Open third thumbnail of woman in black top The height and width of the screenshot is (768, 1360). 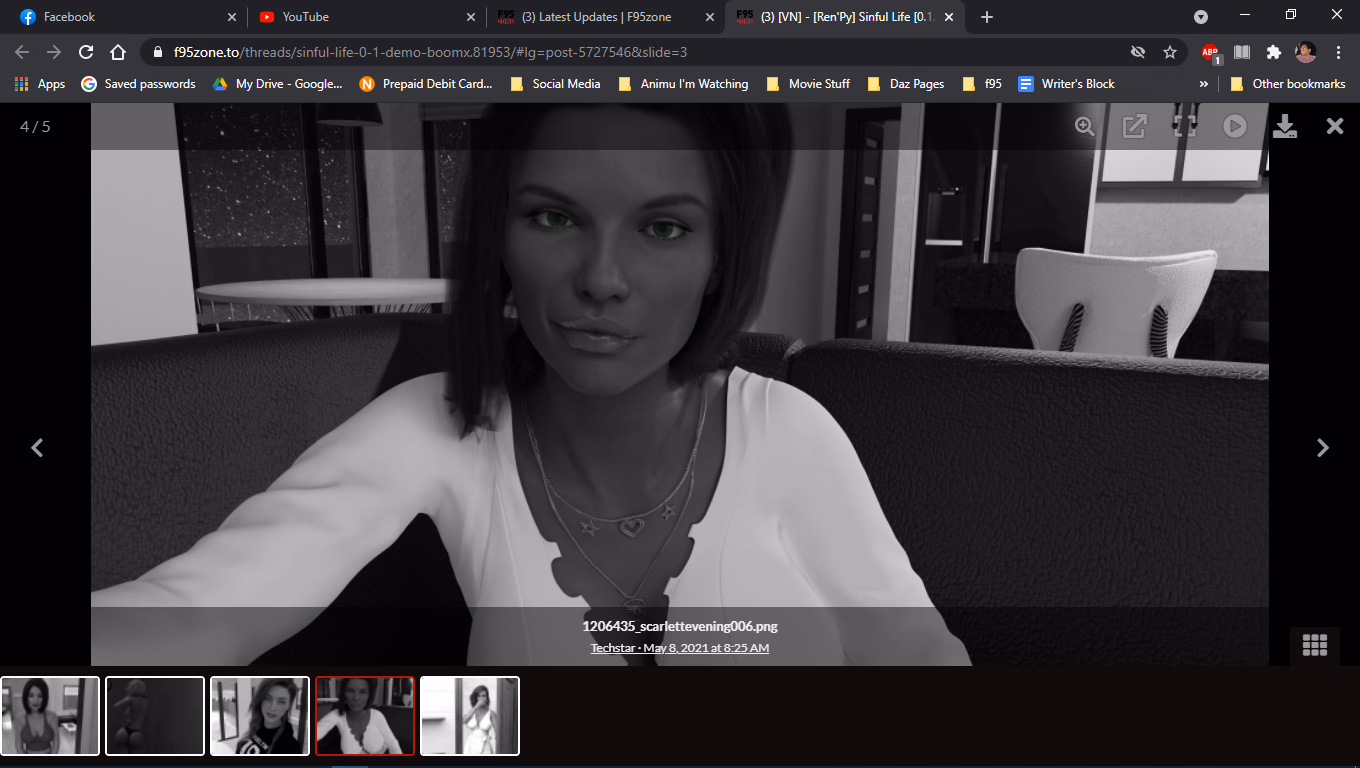coord(260,716)
